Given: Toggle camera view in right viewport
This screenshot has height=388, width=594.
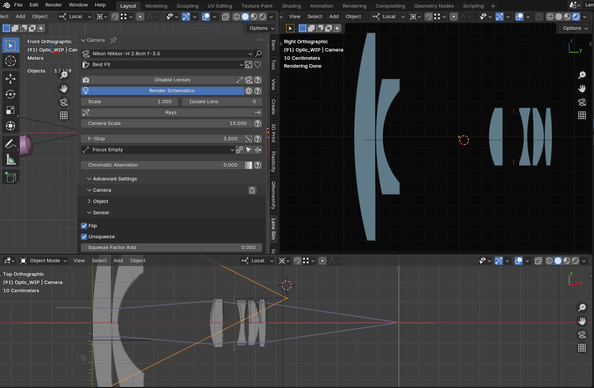Looking at the screenshot, I should (582, 102).
